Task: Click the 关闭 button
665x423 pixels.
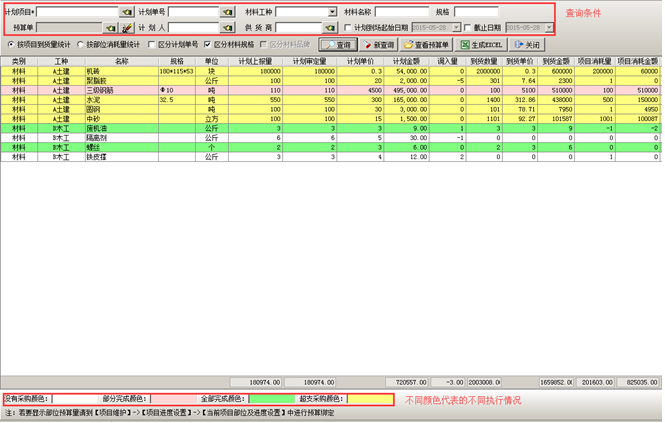Action: point(527,45)
